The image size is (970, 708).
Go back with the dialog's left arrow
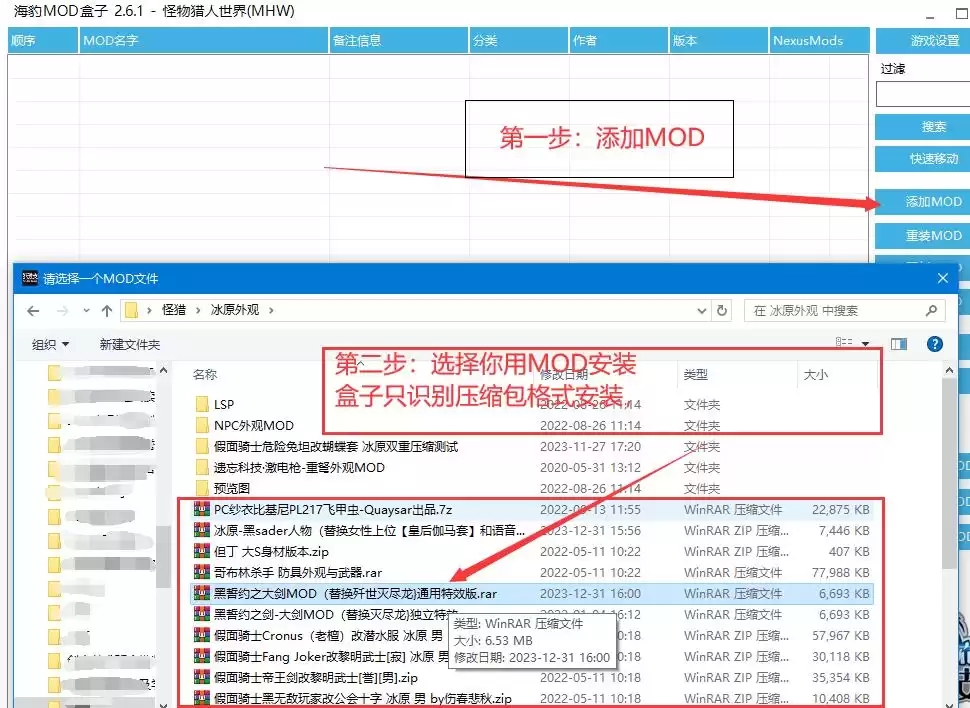(x=33, y=311)
